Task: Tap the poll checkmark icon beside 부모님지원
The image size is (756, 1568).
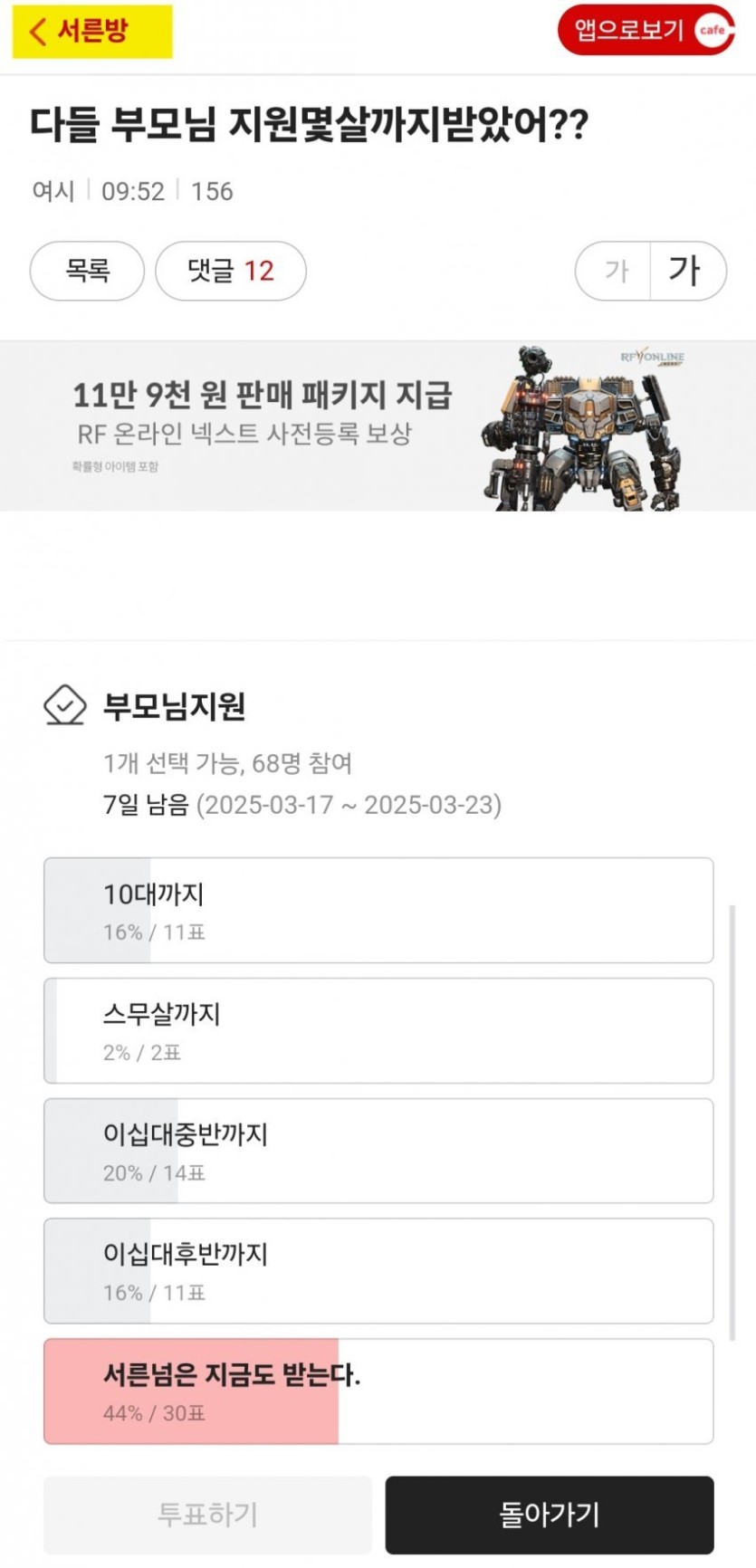Action: pyautogui.click(x=65, y=705)
